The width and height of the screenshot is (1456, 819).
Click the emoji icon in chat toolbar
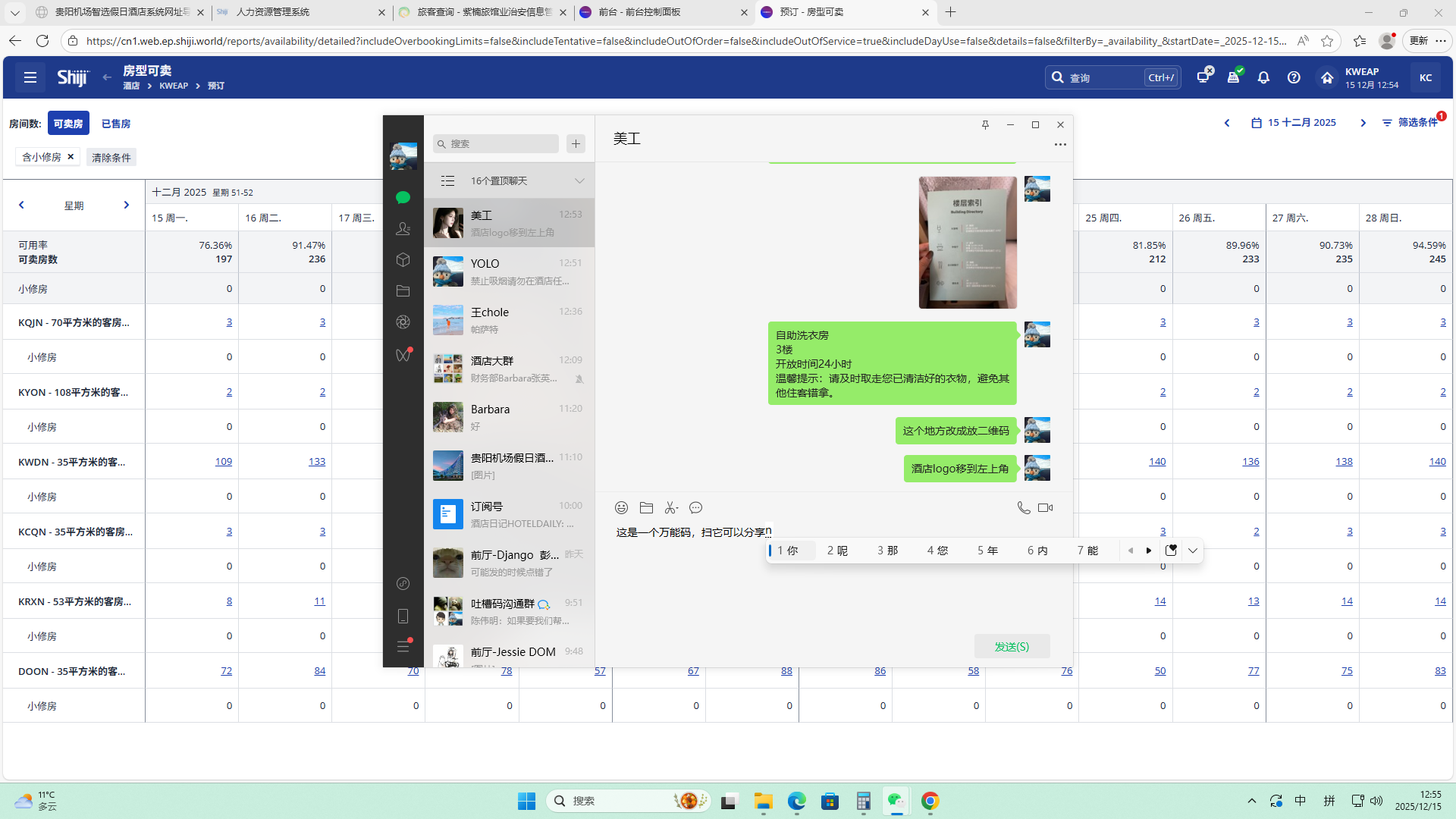(x=621, y=508)
